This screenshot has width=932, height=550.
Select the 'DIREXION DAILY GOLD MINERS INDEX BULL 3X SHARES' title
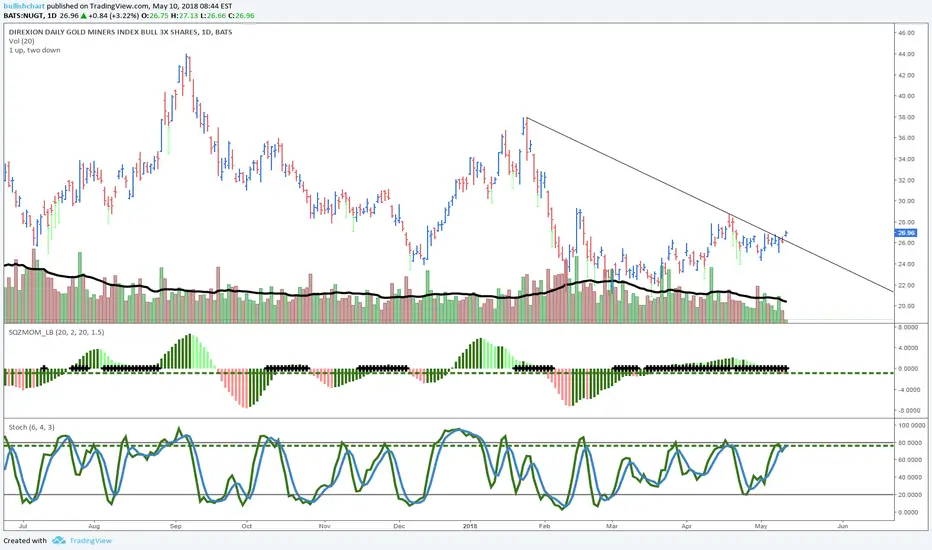tap(104, 32)
